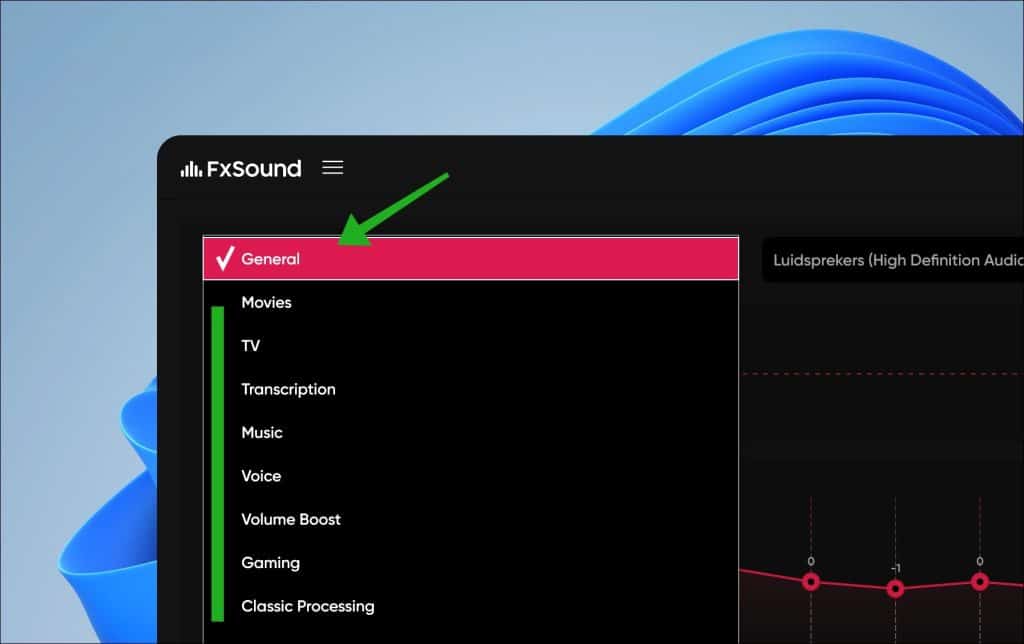Click the EQ band handle labeled -1
The image size is (1024, 644).
point(895,589)
